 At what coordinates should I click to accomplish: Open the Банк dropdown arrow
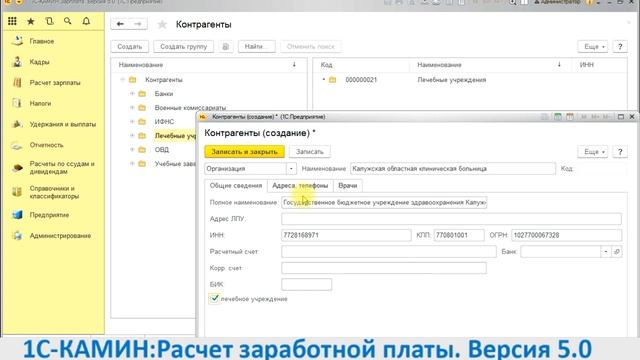[606, 252]
